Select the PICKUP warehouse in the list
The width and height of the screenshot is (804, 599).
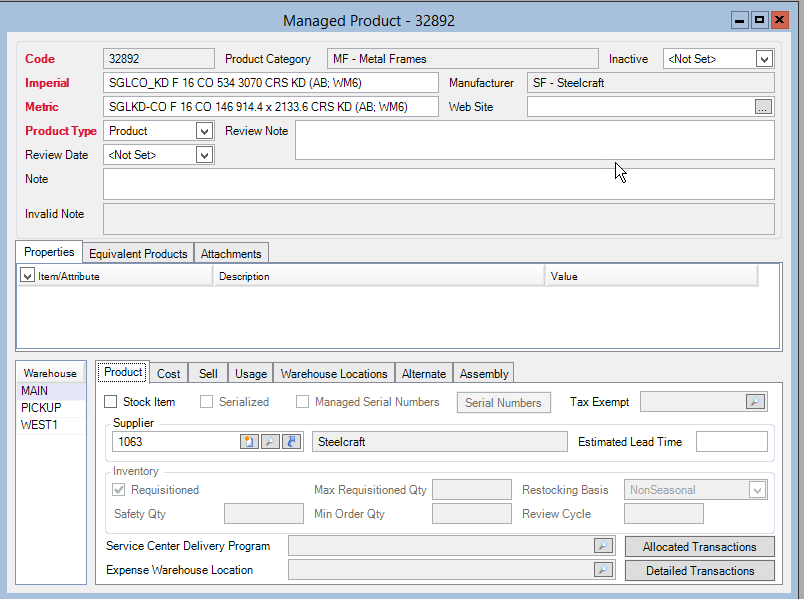tap(41, 408)
